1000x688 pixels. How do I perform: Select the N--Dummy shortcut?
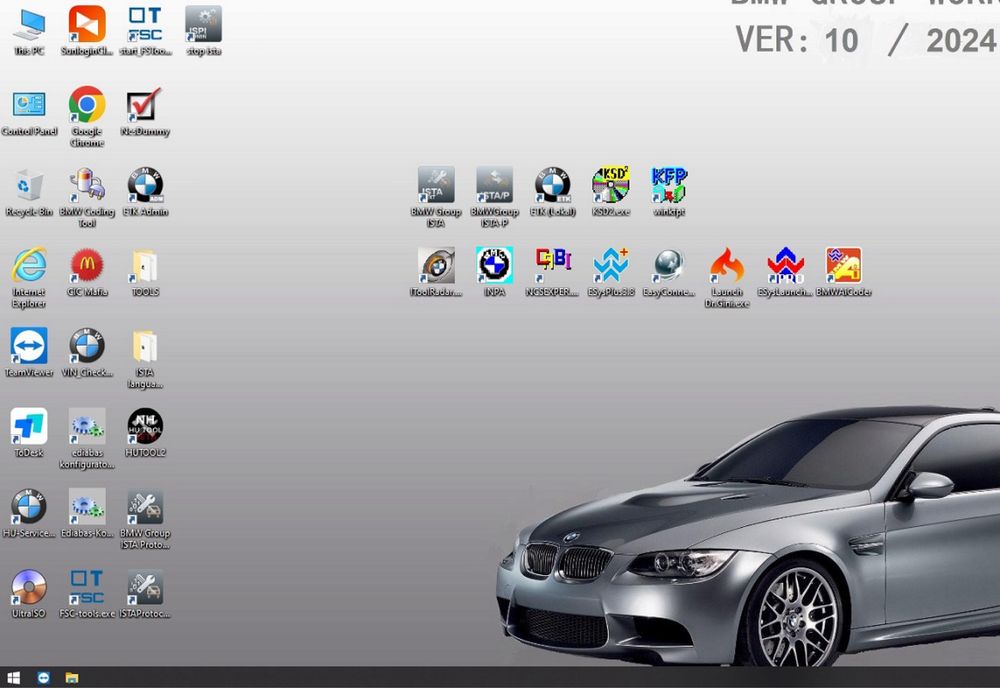click(x=145, y=112)
